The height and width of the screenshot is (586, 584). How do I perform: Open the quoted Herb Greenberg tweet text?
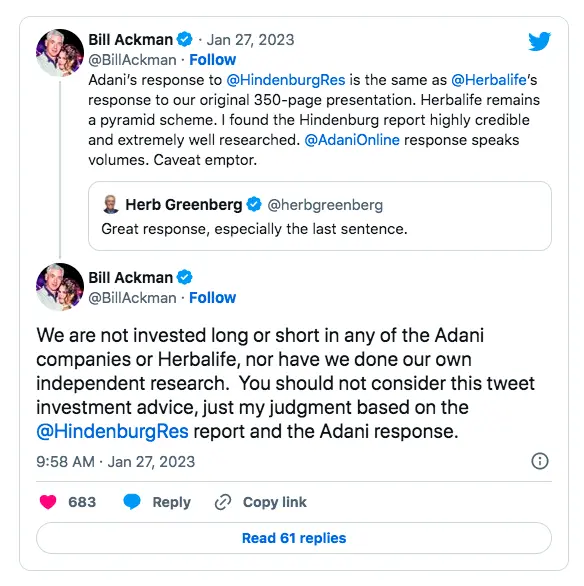pyautogui.click(x=254, y=229)
